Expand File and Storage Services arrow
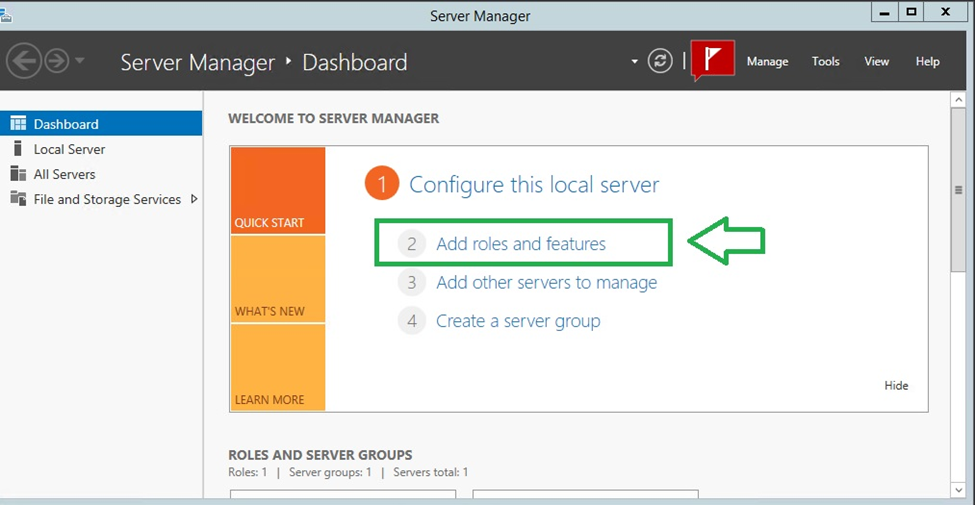Image resolution: width=975 pixels, height=505 pixels. (194, 199)
